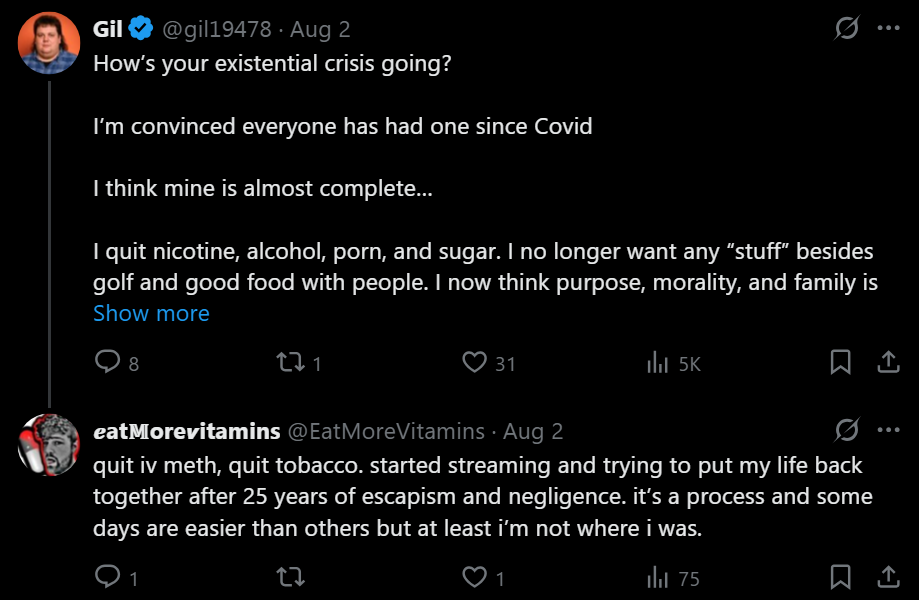View analytics showing 75 views
919x600 pixels.
pos(658,577)
